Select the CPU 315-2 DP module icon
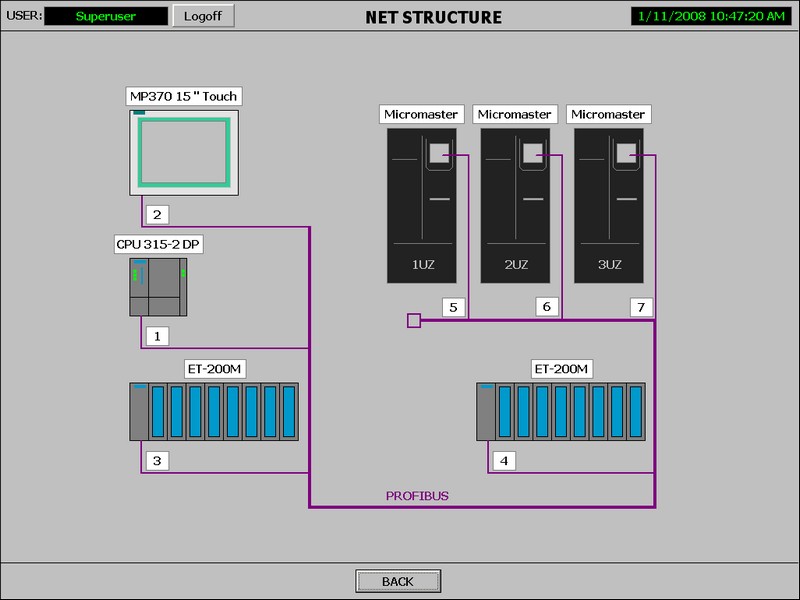800x600 pixels. (158, 287)
